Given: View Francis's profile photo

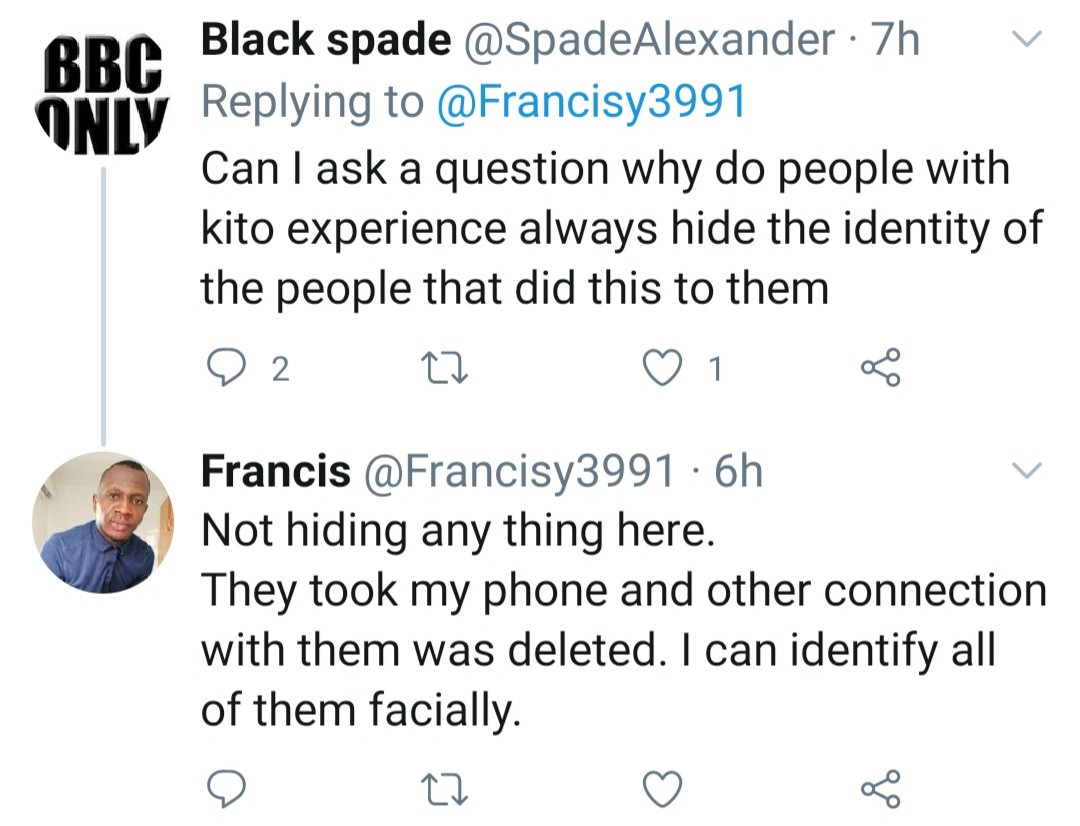Looking at the screenshot, I should click(x=103, y=522).
